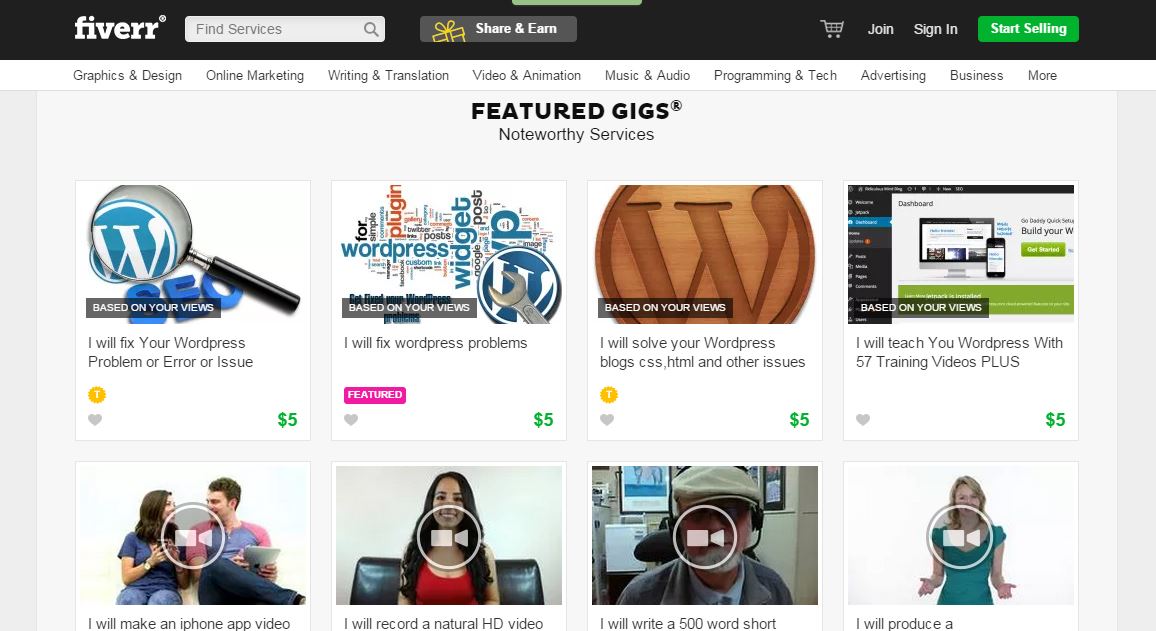This screenshot has height=631, width=1156.
Task: Play the iphone app video gig preview
Action: pos(192,536)
